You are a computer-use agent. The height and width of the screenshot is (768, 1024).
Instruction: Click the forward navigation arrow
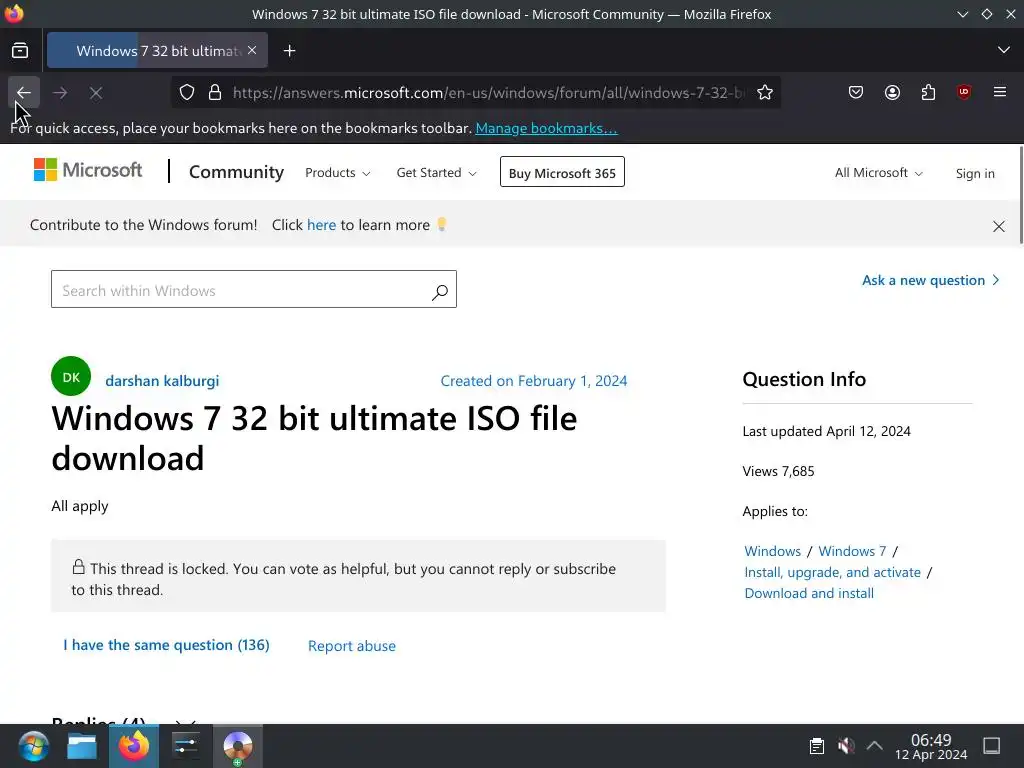coord(60,93)
